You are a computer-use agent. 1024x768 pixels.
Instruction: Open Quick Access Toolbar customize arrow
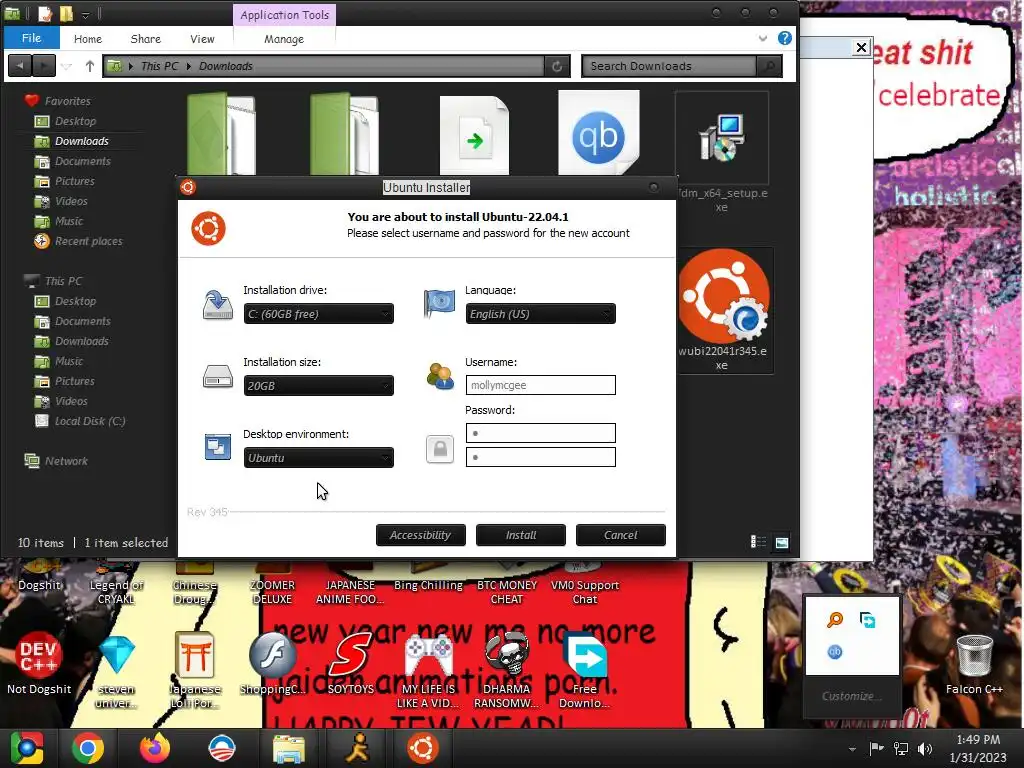pyautogui.click(x=85, y=14)
